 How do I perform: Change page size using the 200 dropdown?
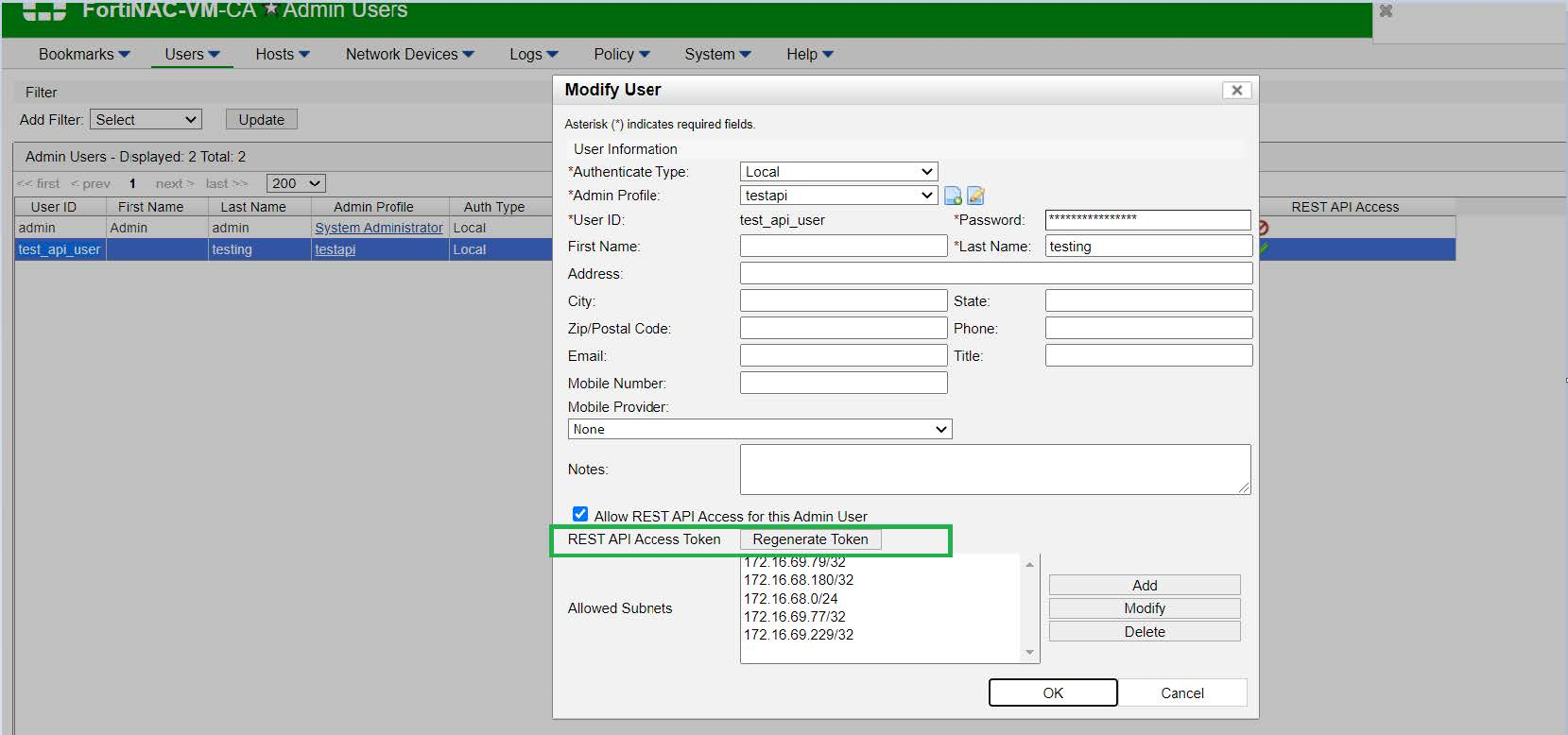point(296,183)
